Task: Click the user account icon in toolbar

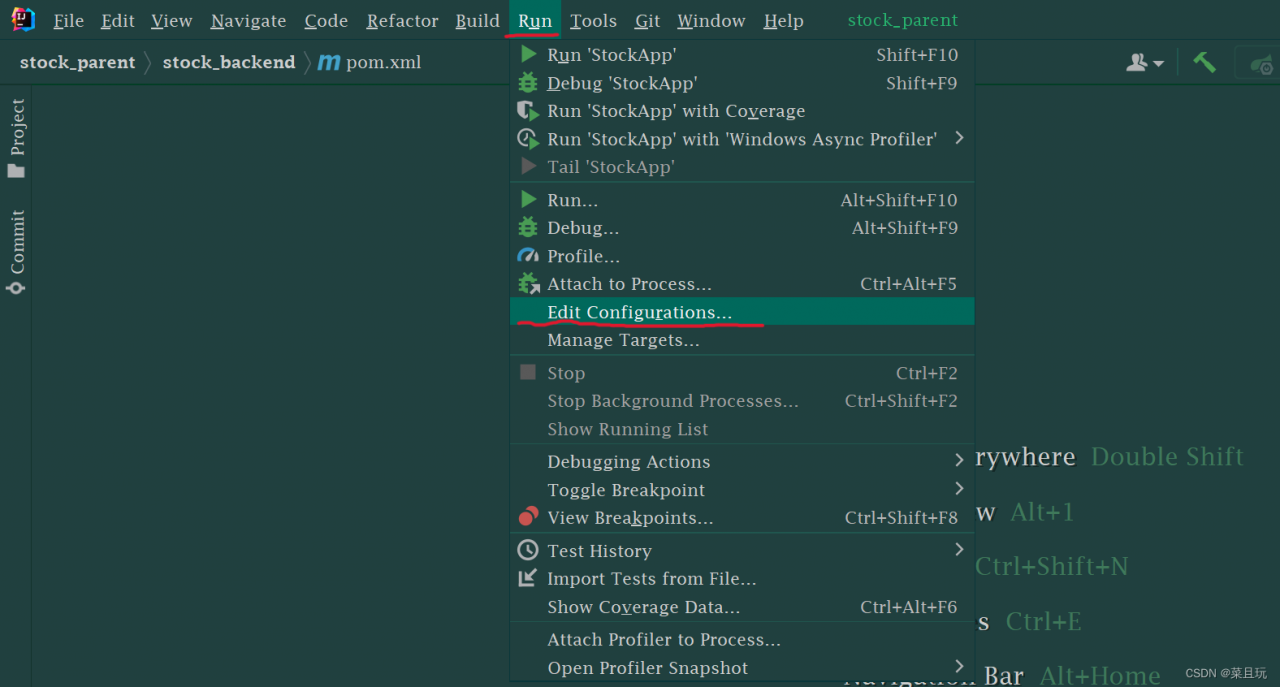Action: tap(1137, 62)
